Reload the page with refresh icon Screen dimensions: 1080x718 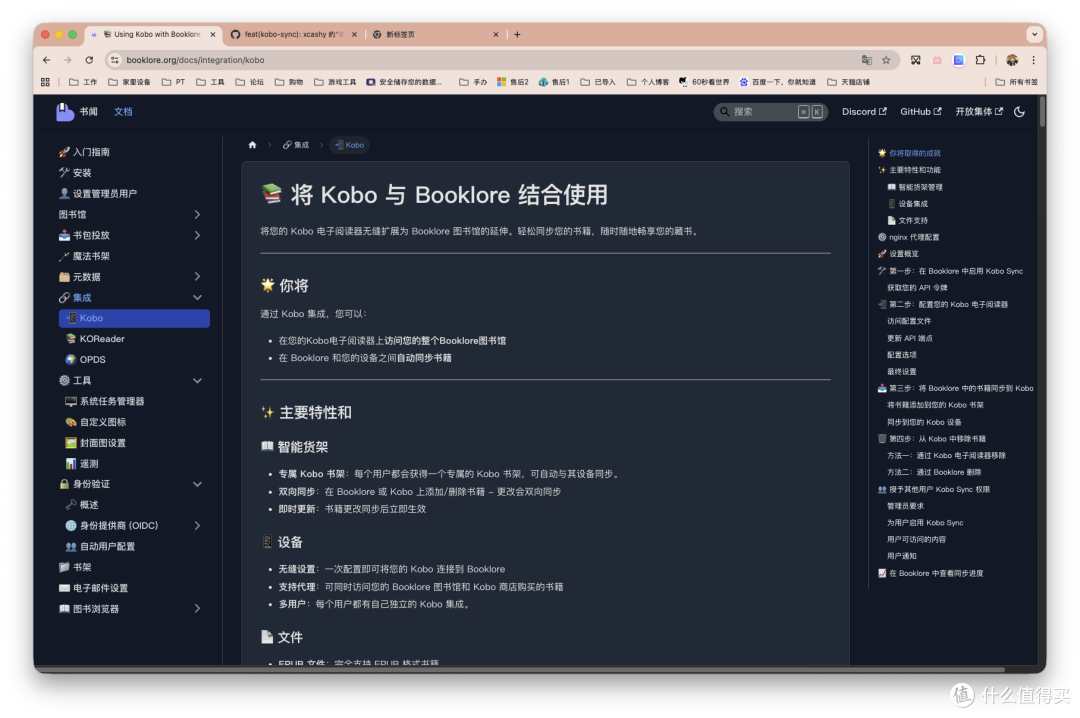coord(89,60)
